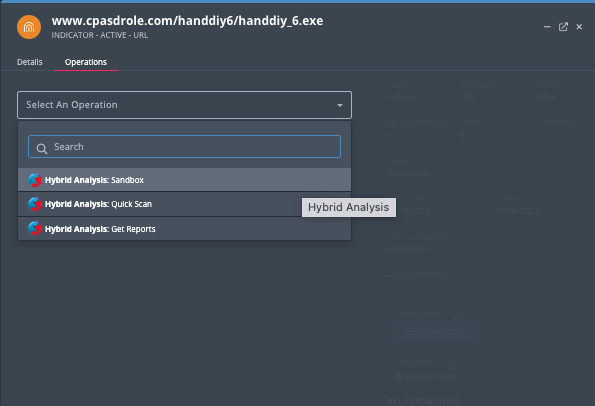Pop out the panel in new window

[563, 27]
